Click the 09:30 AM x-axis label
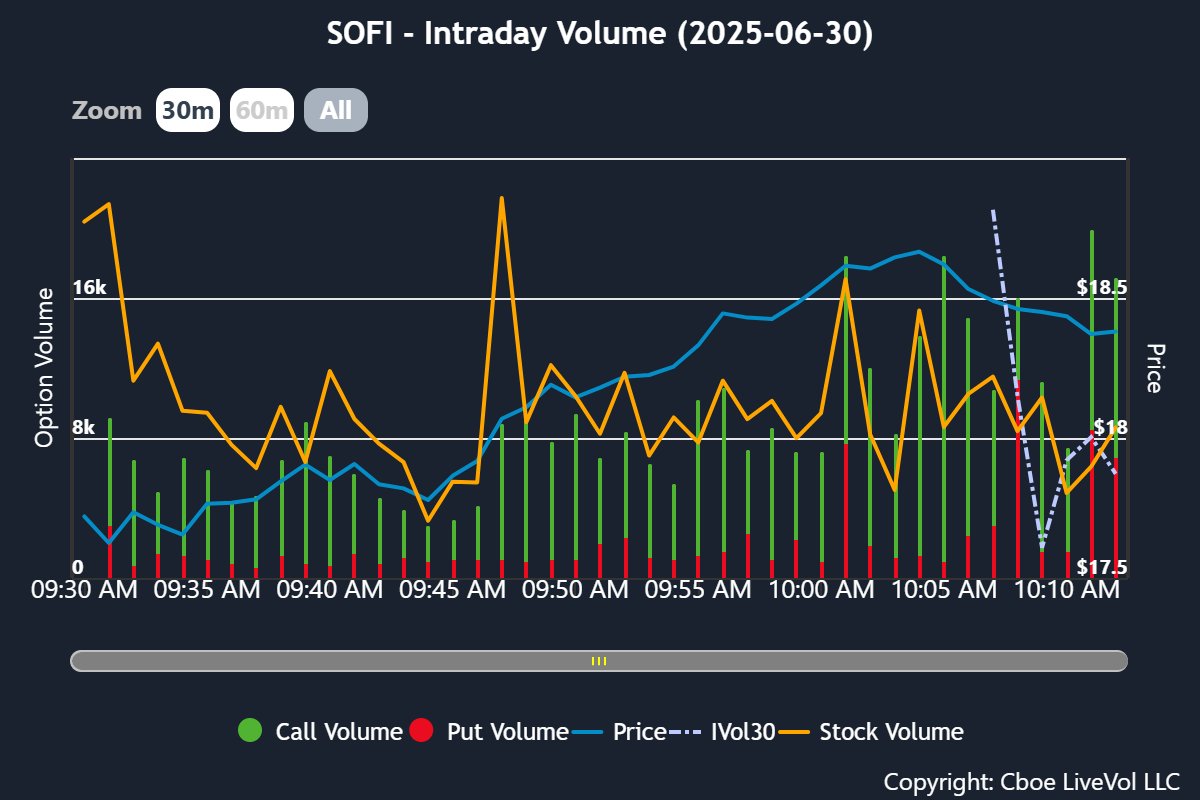 pyautogui.click(x=84, y=590)
